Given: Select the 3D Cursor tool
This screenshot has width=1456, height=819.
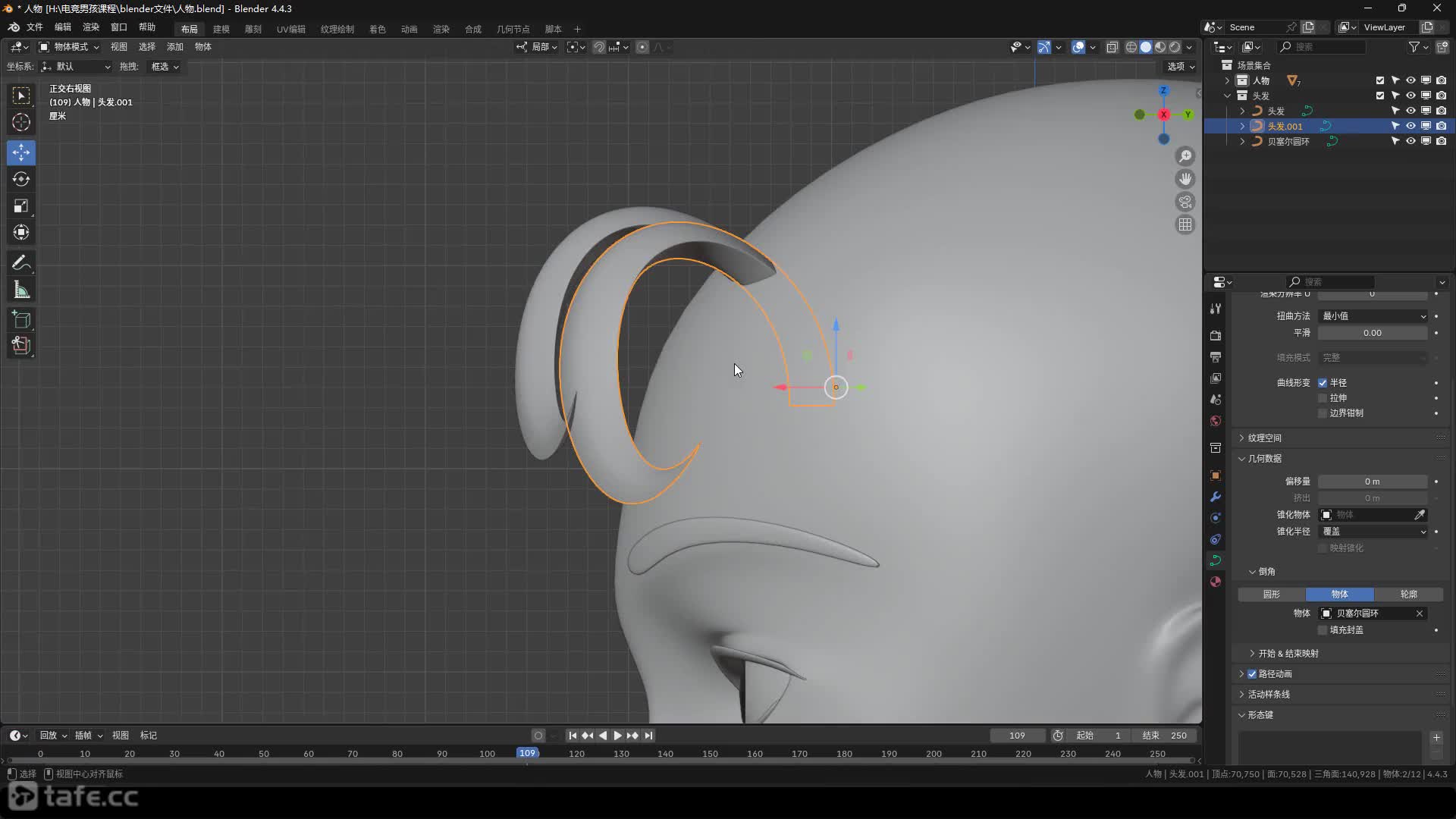Looking at the screenshot, I should 21,122.
